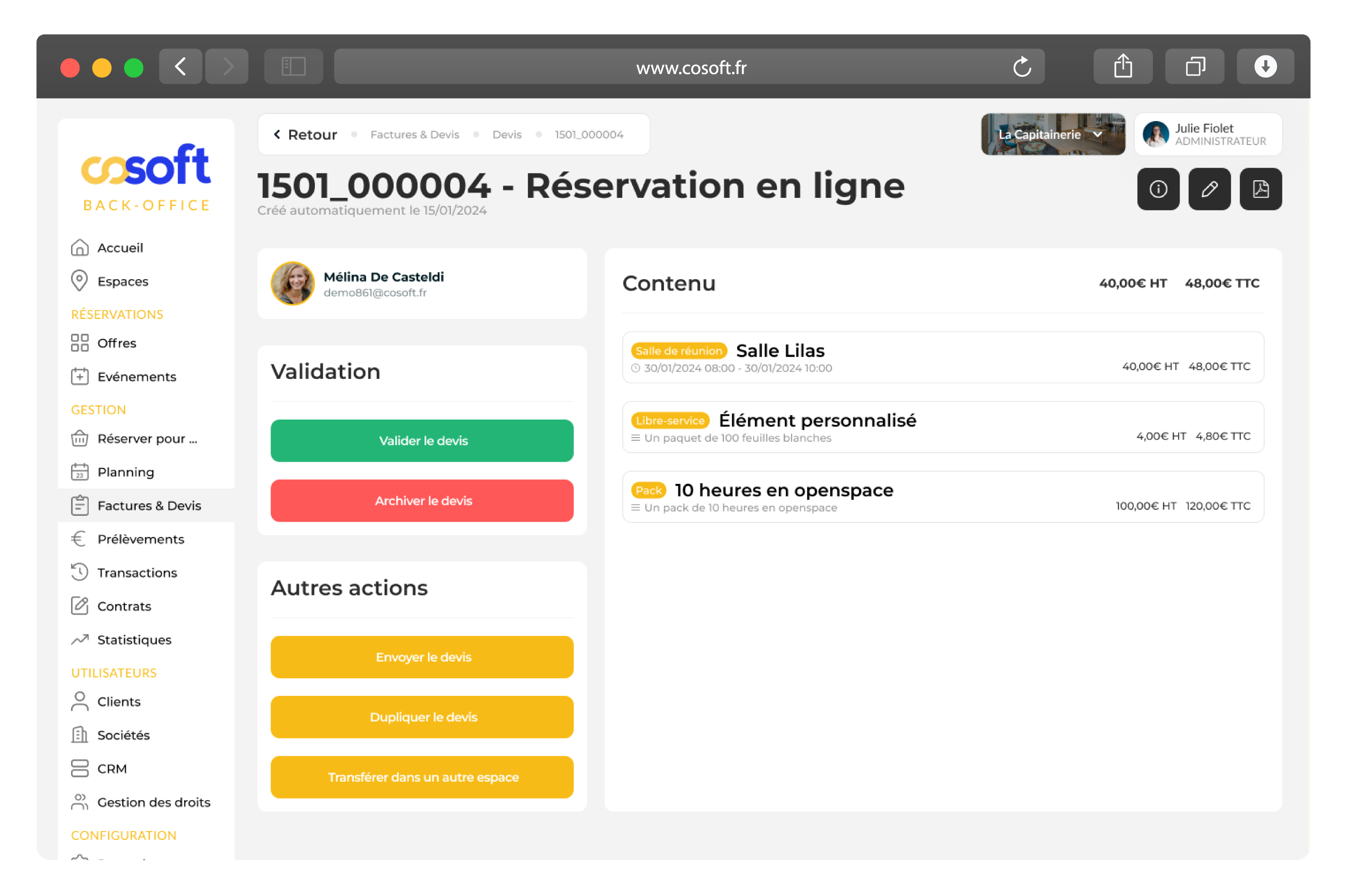Click Valider le devis button
Screen dimensions: 1347x896
coord(422,441)
